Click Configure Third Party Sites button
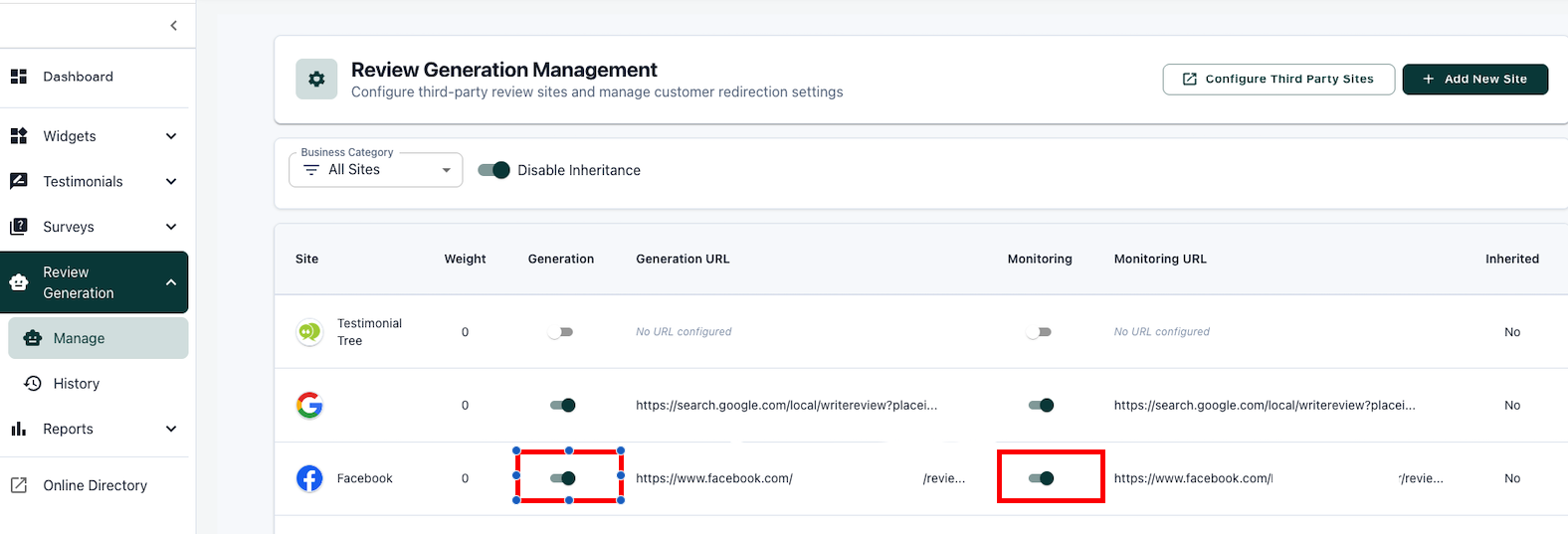This screenshot has height=534, width=1568. 1277,80
